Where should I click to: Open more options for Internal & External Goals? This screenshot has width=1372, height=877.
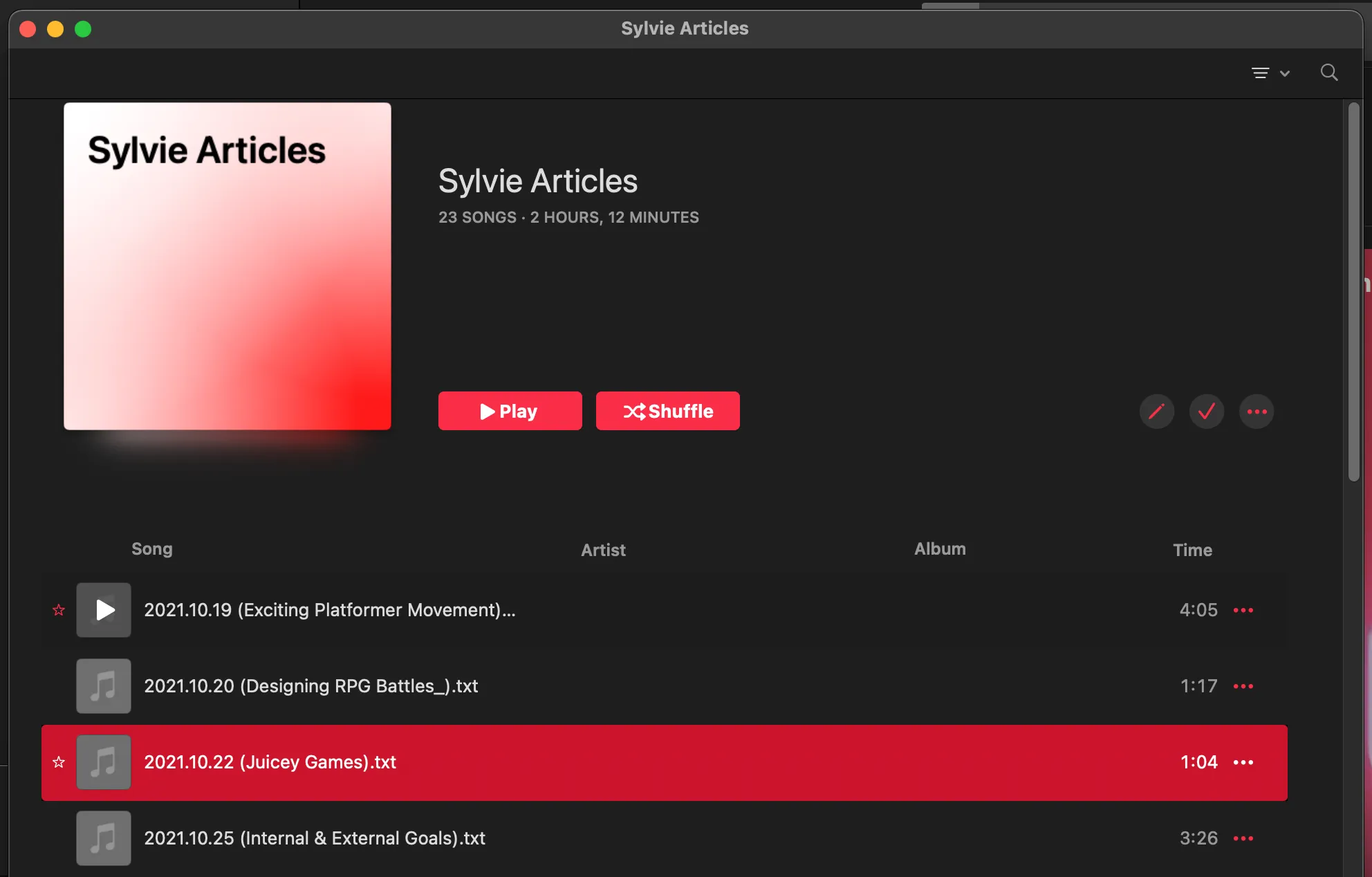[x=1243, y=838]
